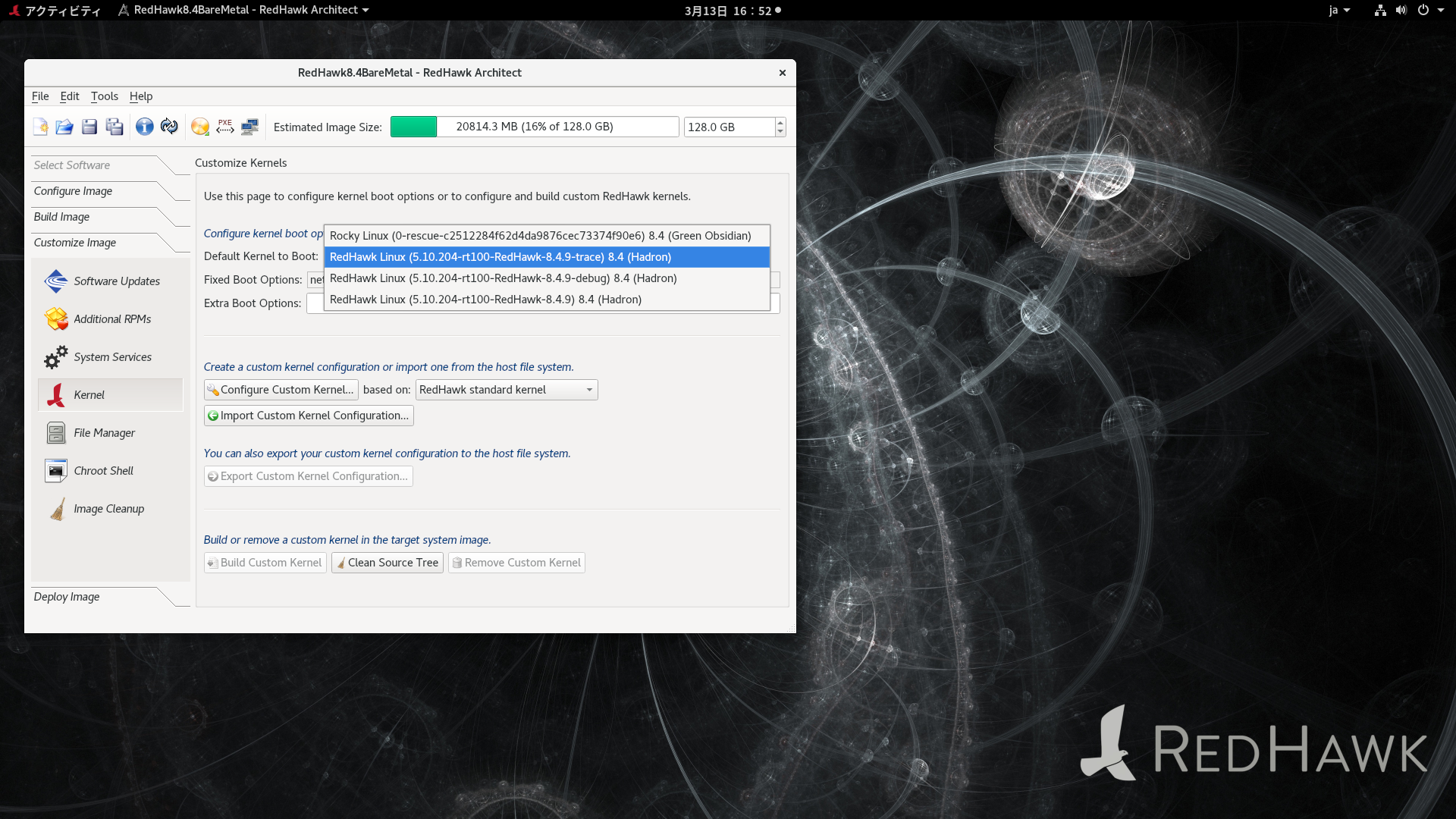Screen dimensions: 1456x819
Task: Select the RedHawk 8.4.9-debug kernel option
Action: click(x=547, y=278)
